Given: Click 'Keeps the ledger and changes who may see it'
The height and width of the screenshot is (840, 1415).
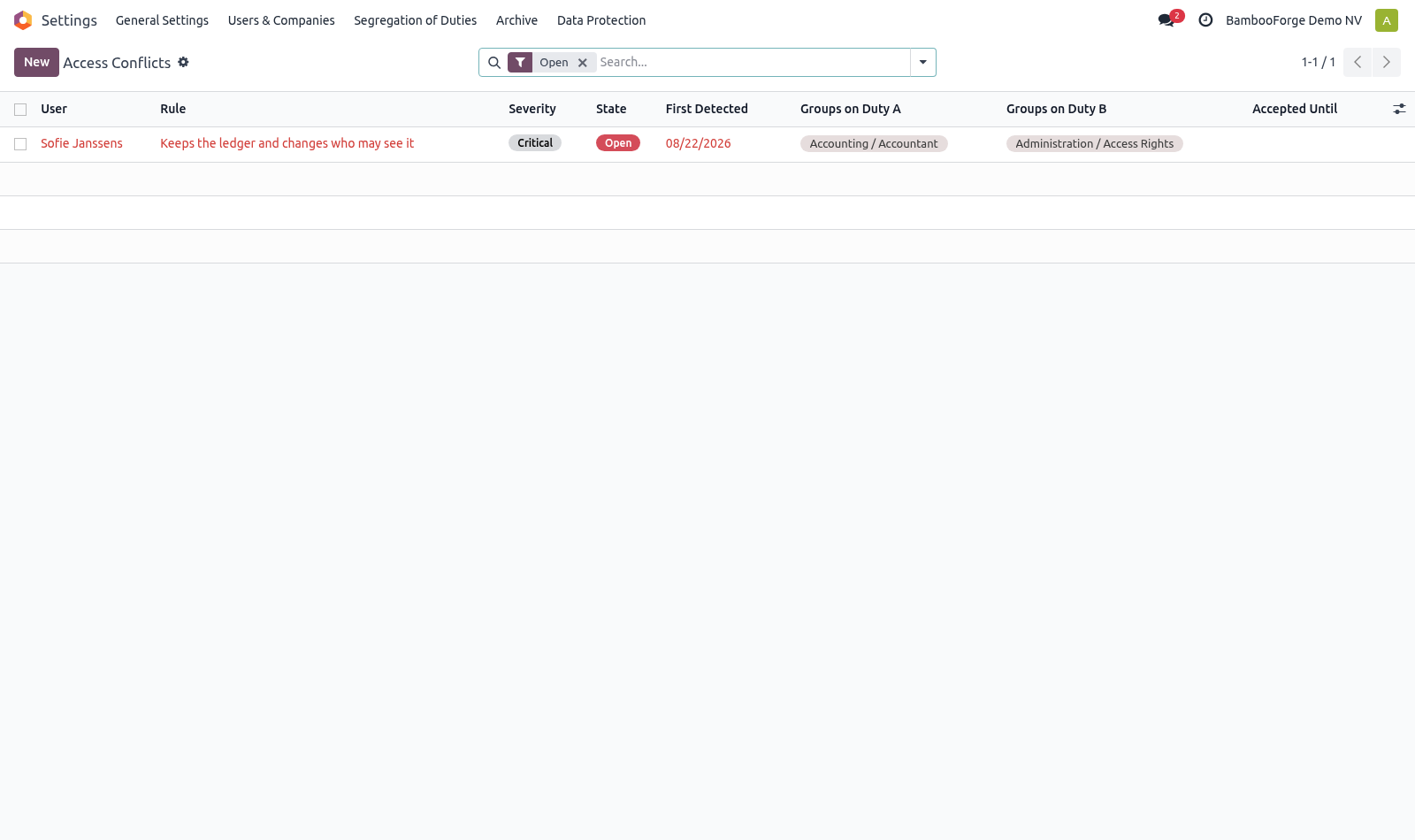Looking at the screenshot, I should 287,143.
